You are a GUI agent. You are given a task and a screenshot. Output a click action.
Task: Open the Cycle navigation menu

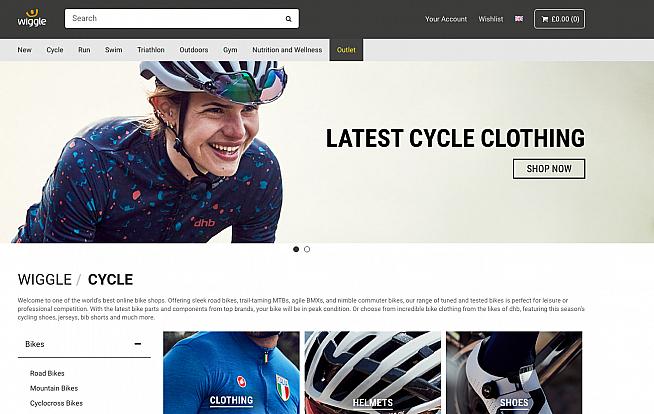coord(55,50)
